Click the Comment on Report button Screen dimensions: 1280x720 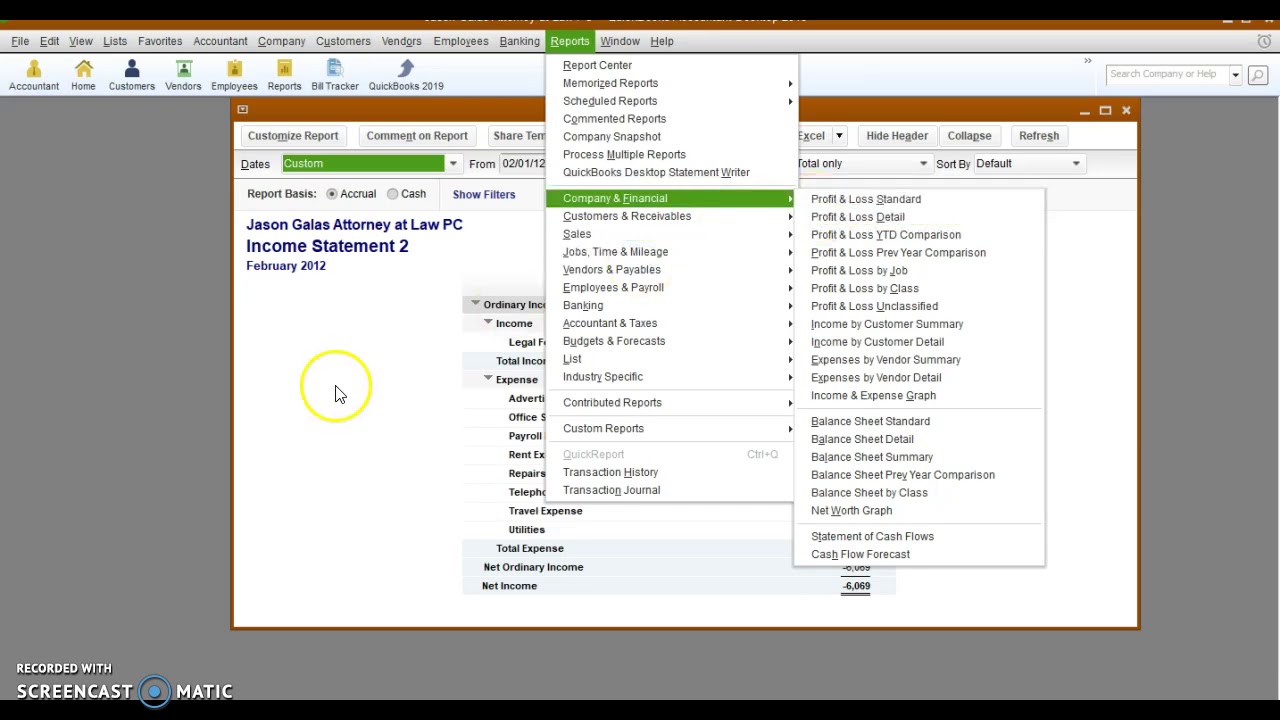click(417, 136)
